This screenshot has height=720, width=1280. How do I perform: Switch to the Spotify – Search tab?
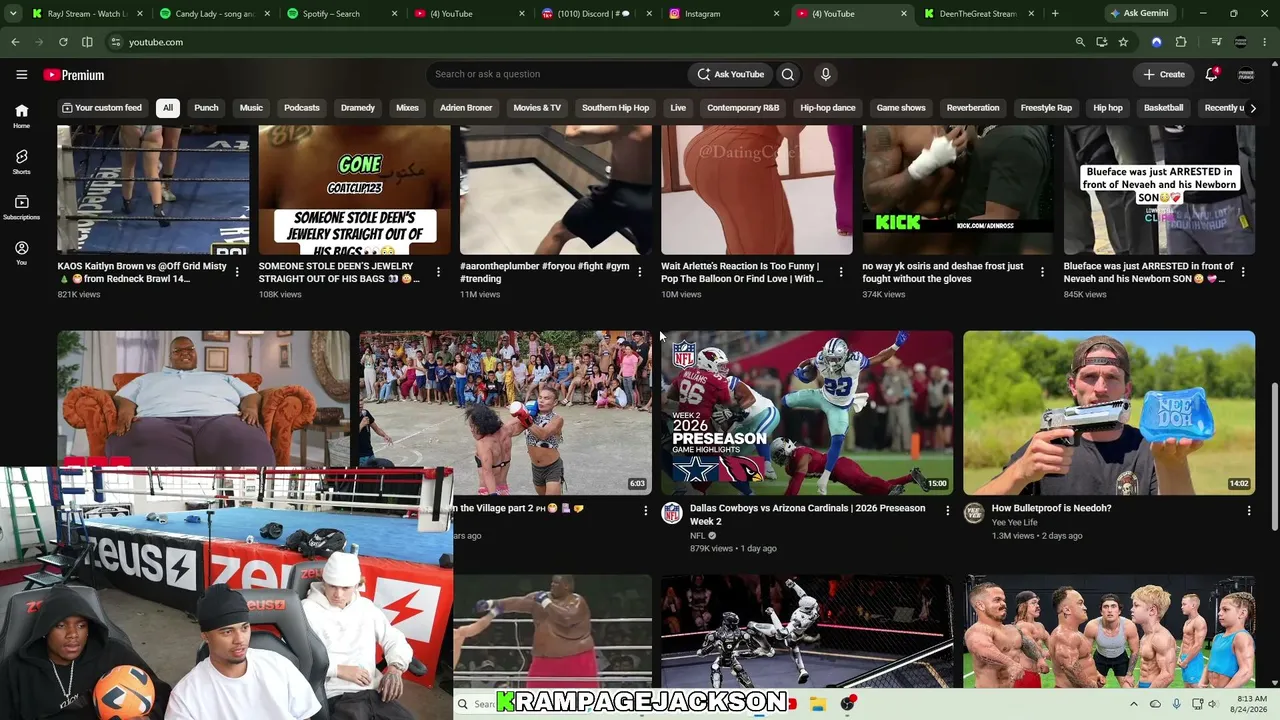click(340, 14)
